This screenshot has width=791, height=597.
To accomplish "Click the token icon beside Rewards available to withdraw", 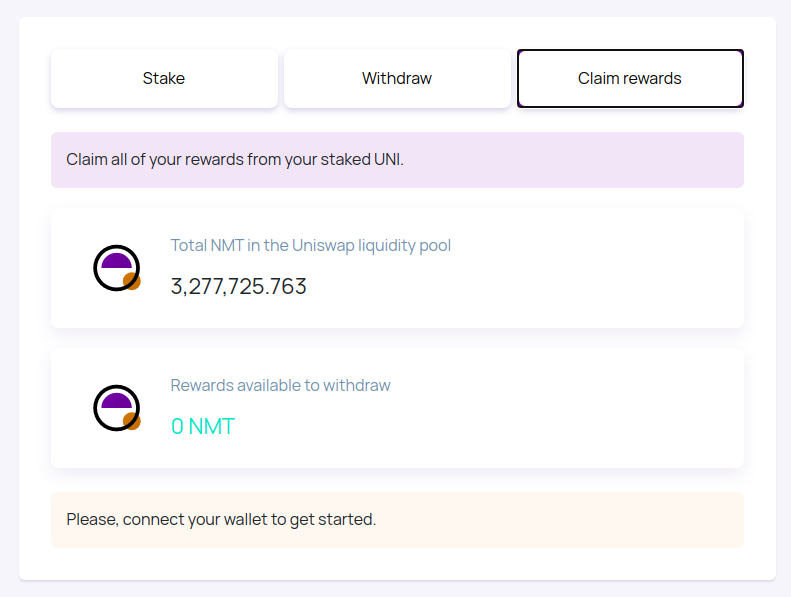I will click(117, 408).
